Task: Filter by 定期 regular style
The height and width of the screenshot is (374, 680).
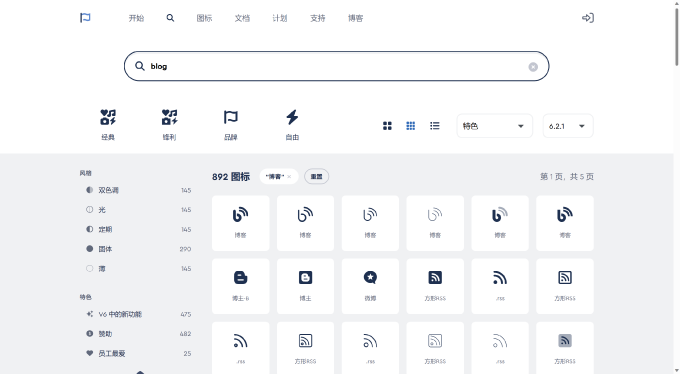Action: tap(138, 229)
